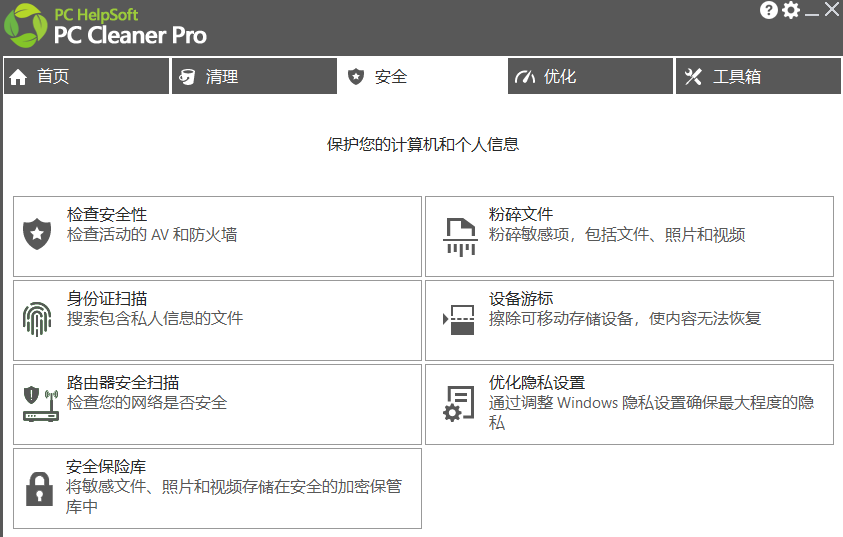Screen dimensions: 843x537
Task: Click the text 粉碎敏感项，包括文件、照片和视频
Action: (617, 235)
